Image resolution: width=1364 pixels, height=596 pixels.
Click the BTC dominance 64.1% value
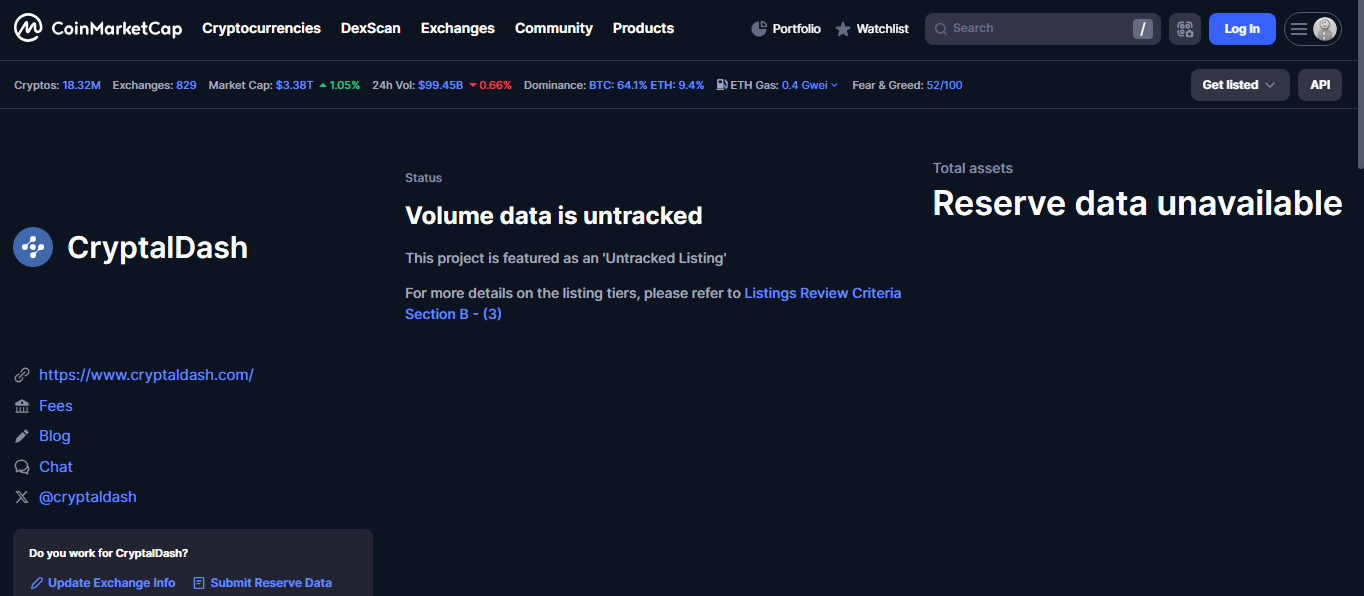pyautogui.click(x=618, y=85)
